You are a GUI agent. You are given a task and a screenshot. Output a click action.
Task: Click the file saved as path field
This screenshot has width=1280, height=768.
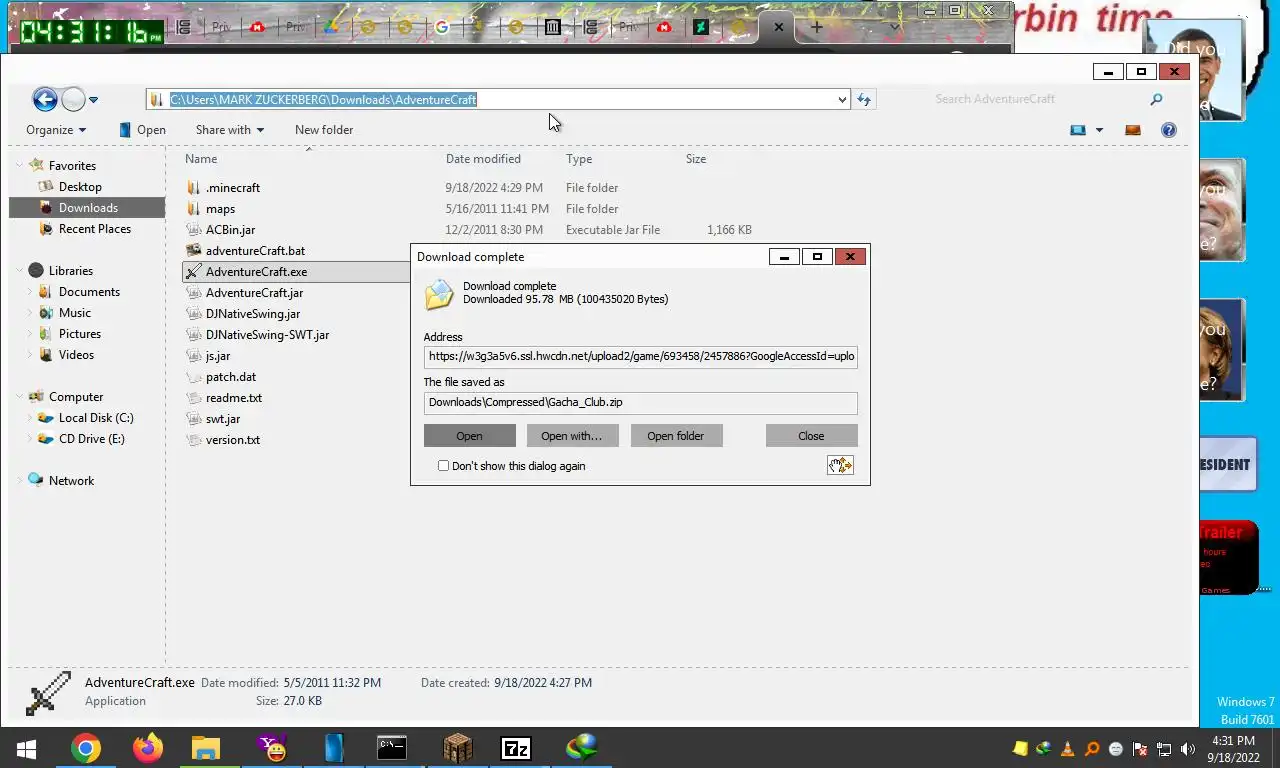pos(640,402)
